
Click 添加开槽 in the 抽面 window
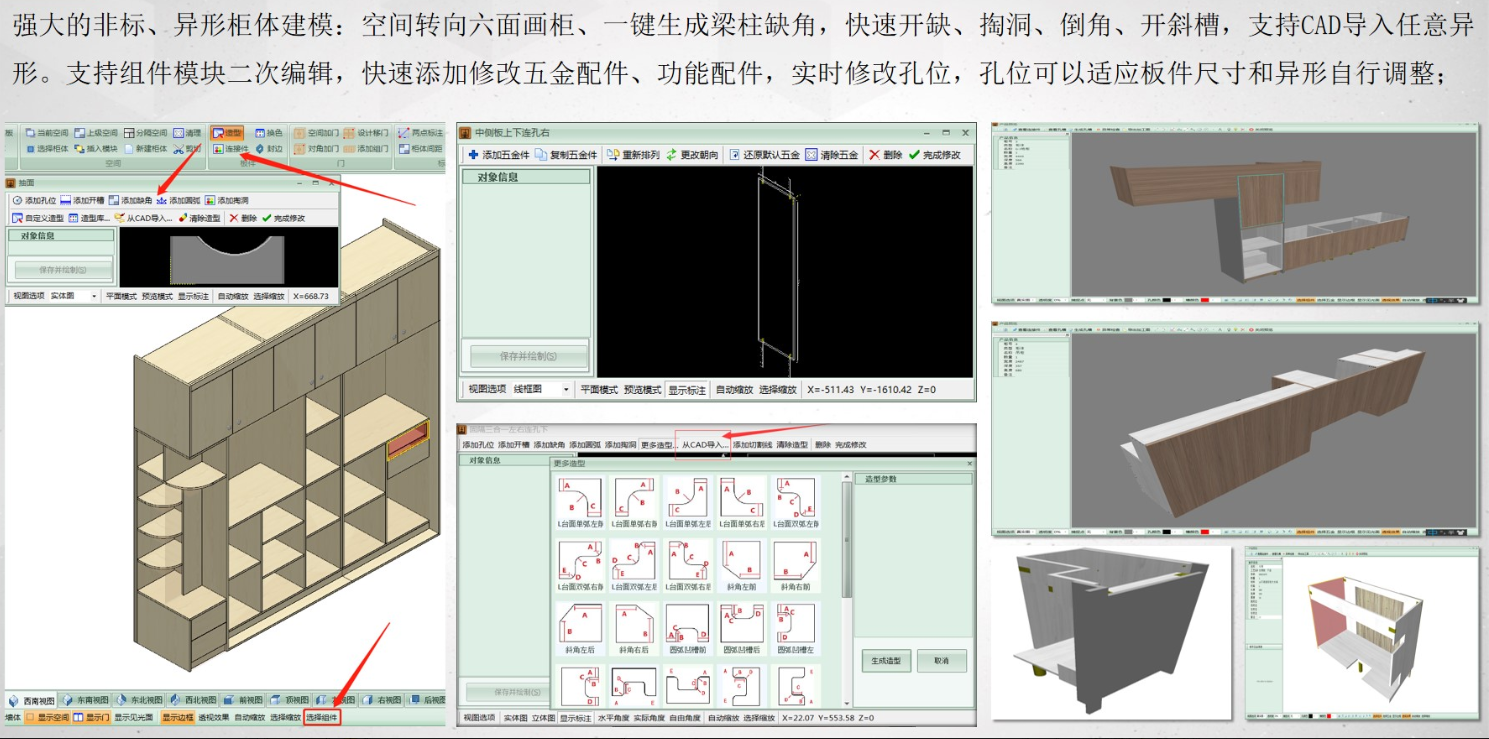(82, 201)
